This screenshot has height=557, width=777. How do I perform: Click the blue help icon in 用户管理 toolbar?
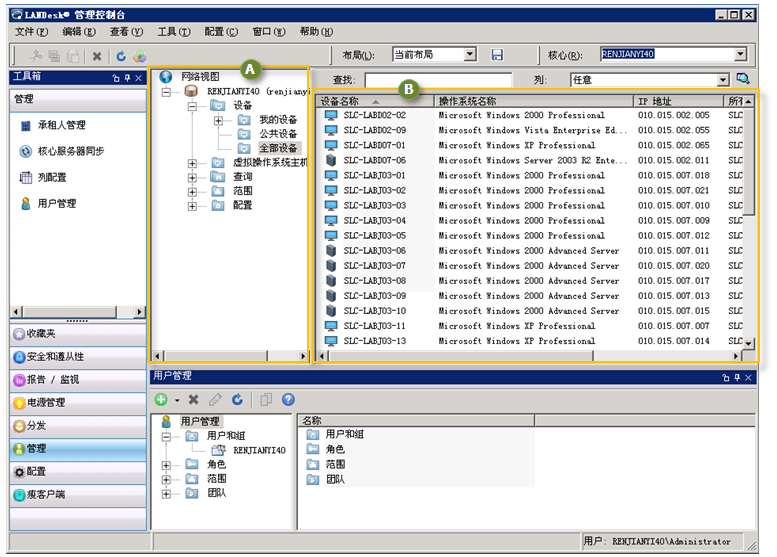[288, 399]
